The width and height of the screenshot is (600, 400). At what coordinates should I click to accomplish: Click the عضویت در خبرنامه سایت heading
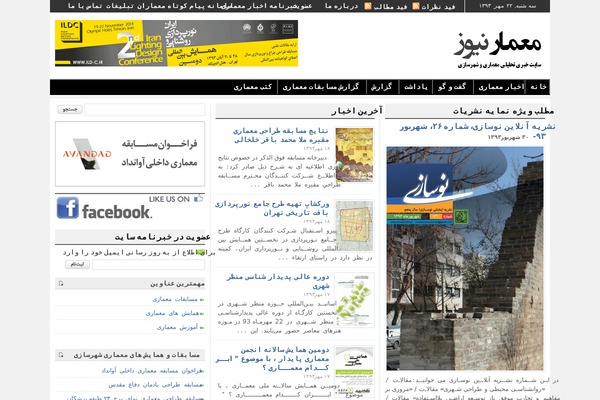(x=163, y=237)
